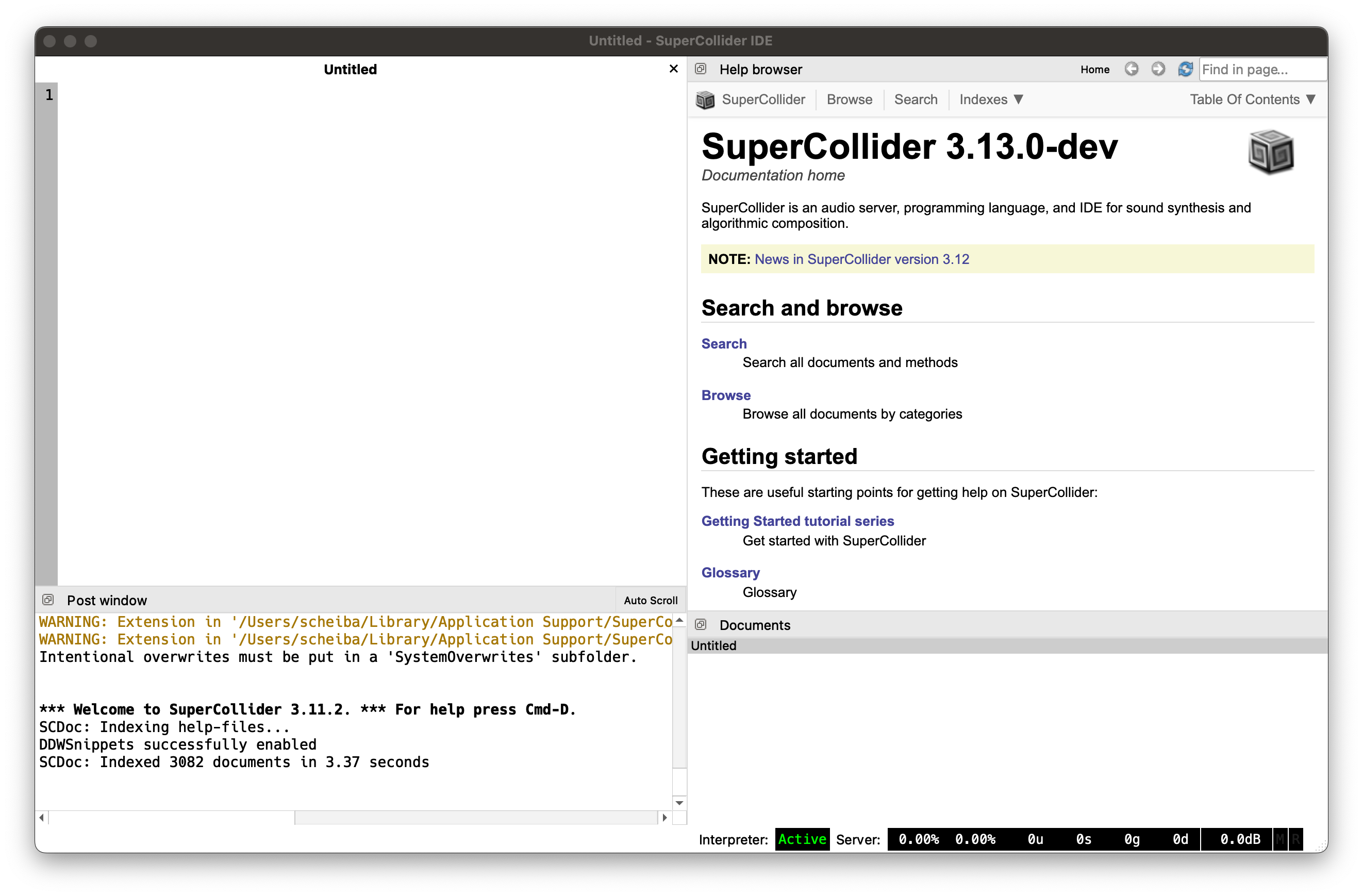This screenshot has width=1363, height=896.
Task: Toggle server mute M indicator in status bar
Action: pyautogui.click(x=1279, y=839)
